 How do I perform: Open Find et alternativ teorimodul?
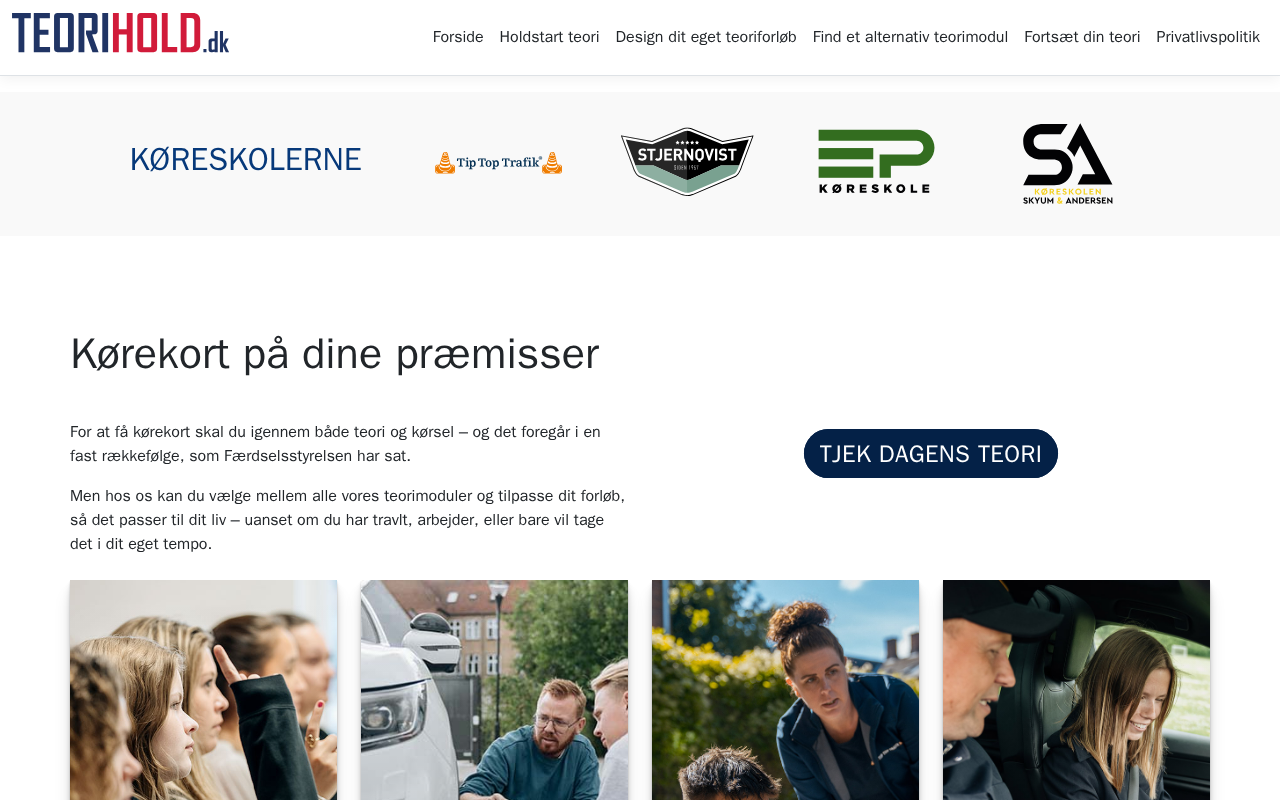coord(910,37)
